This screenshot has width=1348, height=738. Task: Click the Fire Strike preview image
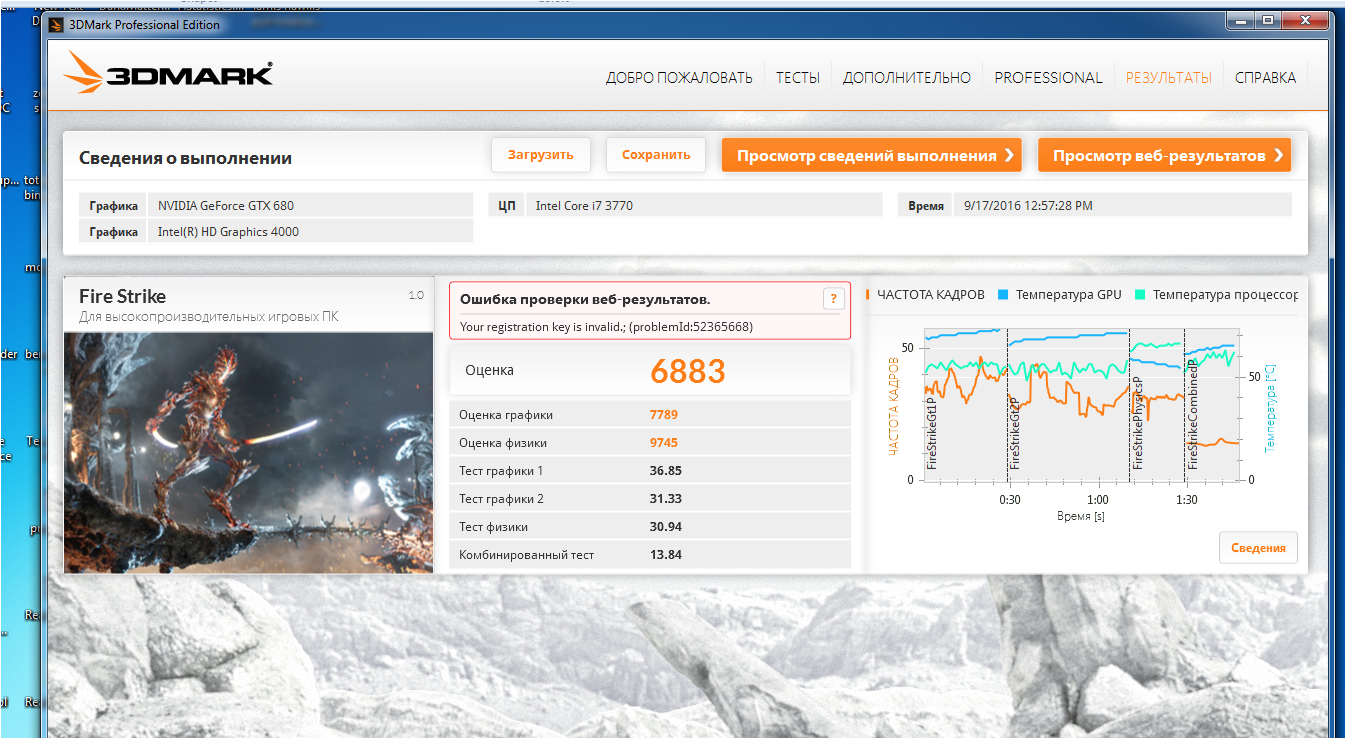click(x=248, y=452)
